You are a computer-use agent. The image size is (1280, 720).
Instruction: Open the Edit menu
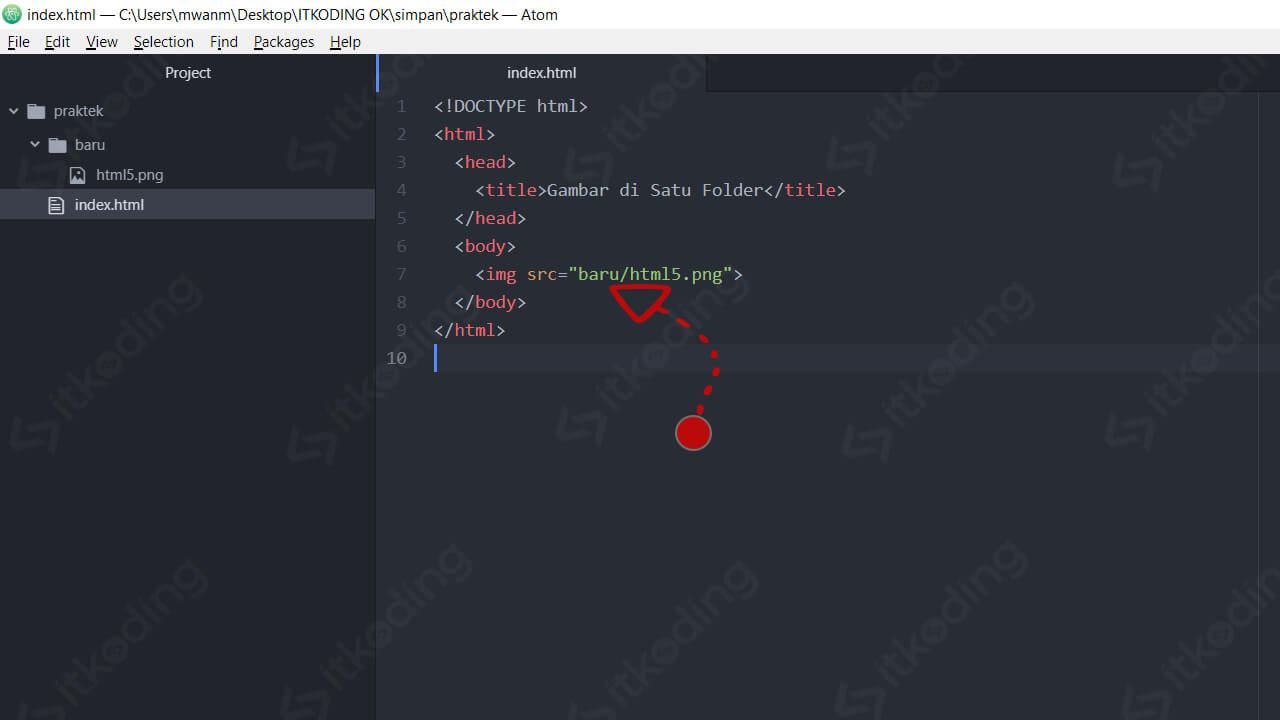pos(57,42)
